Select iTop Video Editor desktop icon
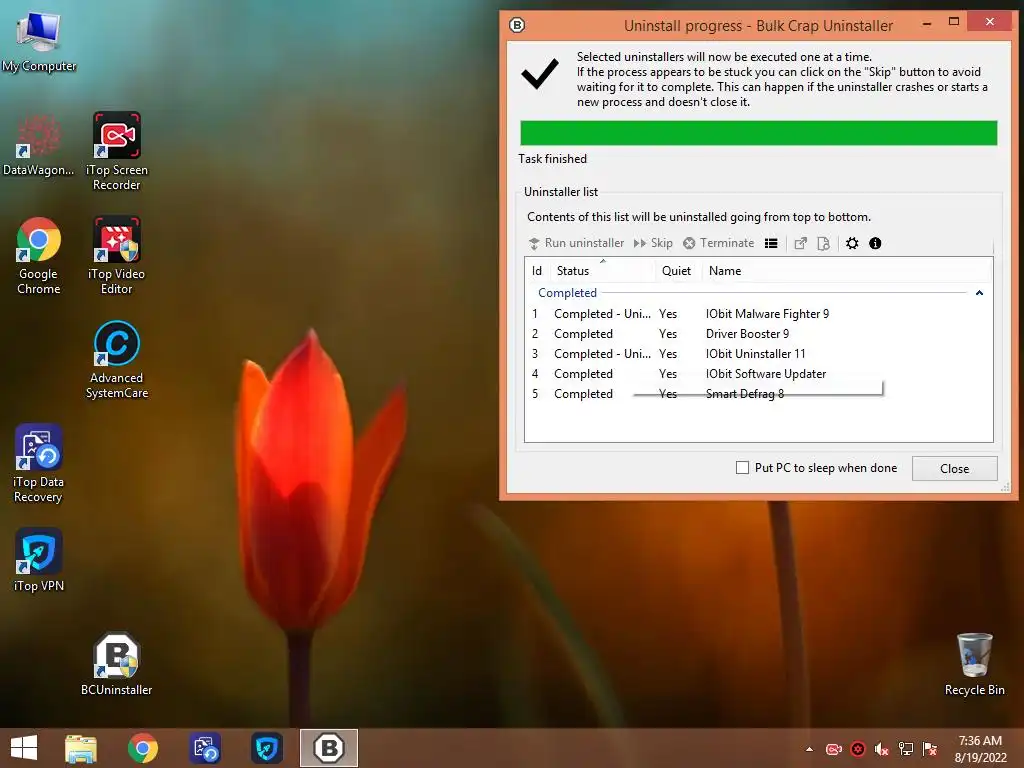 [116, 256]
